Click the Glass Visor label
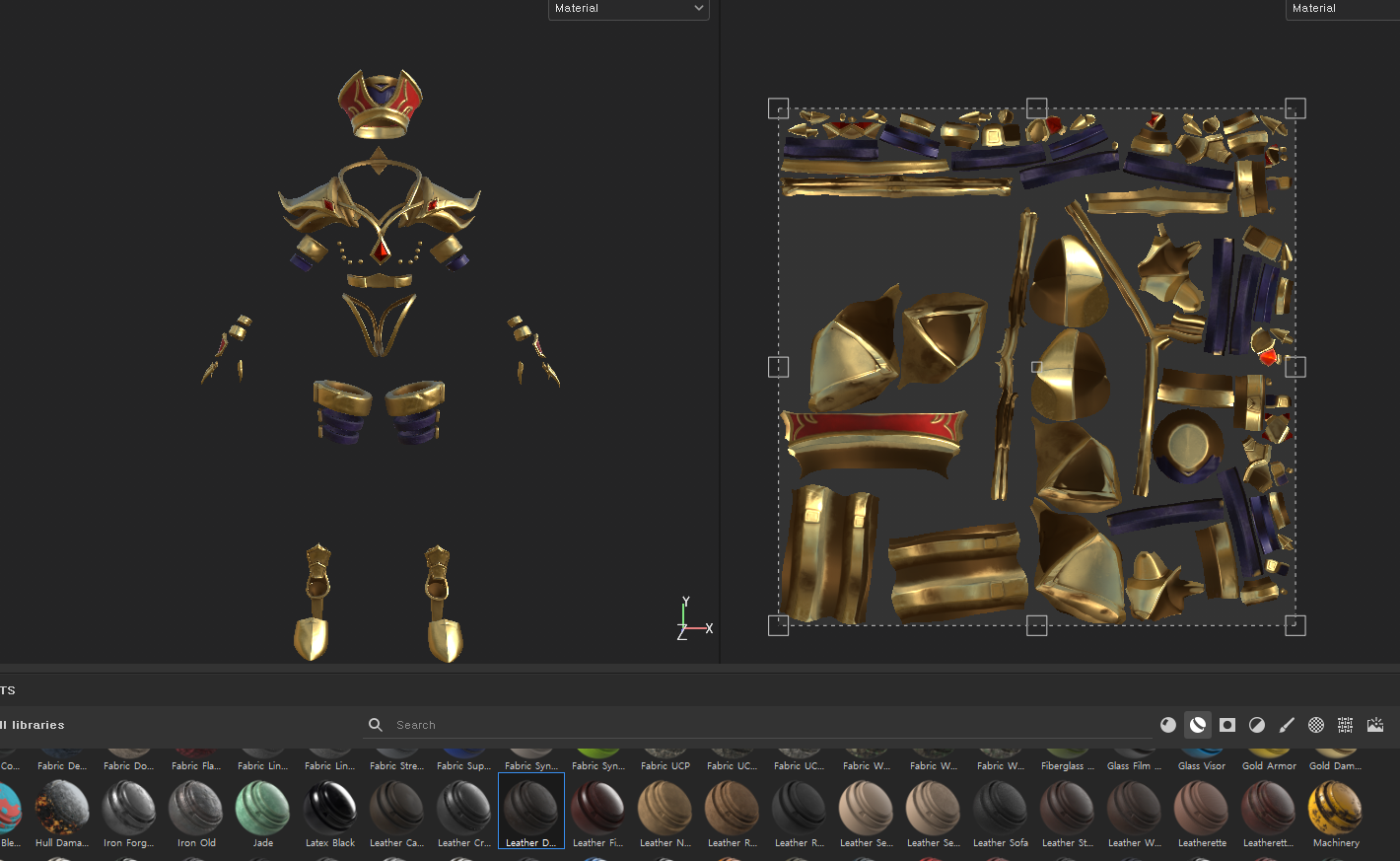The image size is (1400, 861). 1202,766
